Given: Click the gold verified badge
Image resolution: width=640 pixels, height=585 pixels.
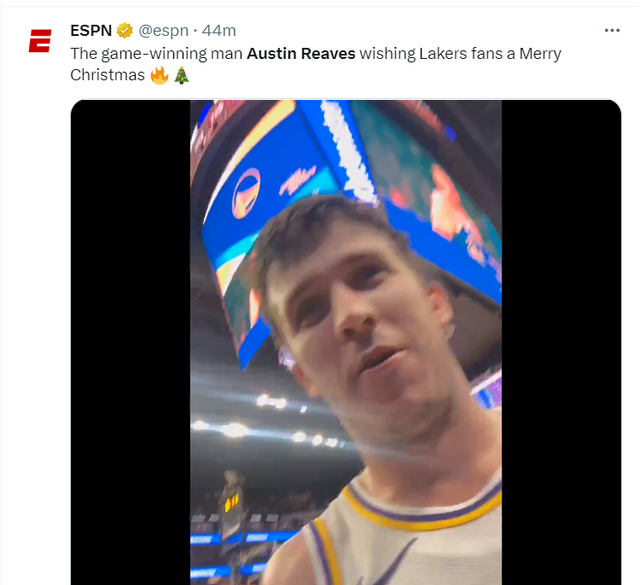Looking at the screenshot, I should tap(125, 30).
